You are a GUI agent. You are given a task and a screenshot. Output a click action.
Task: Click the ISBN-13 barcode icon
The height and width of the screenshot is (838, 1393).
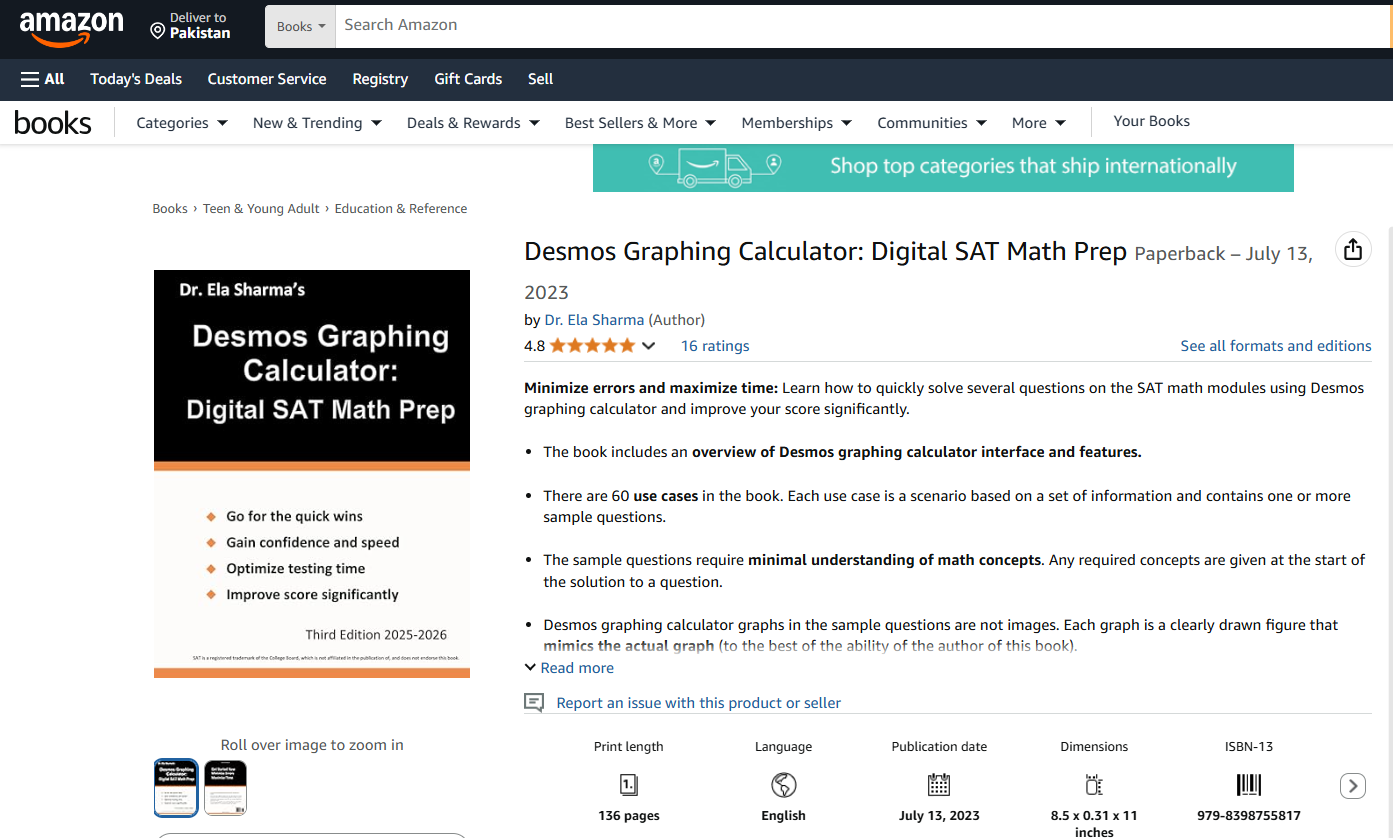click(1249, 784)
